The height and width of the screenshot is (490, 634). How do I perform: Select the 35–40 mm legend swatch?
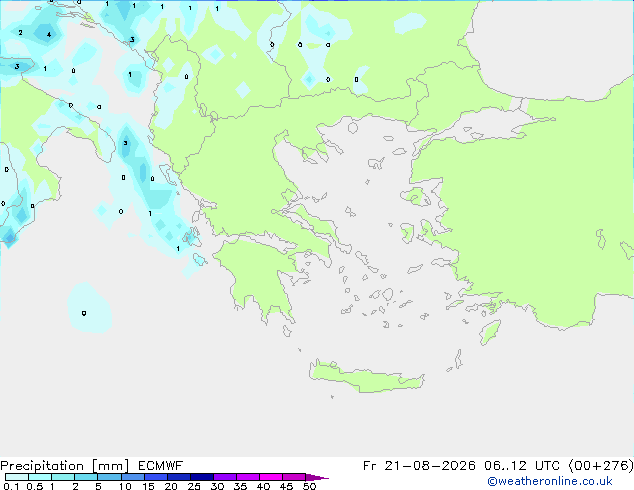click(247, 477)
